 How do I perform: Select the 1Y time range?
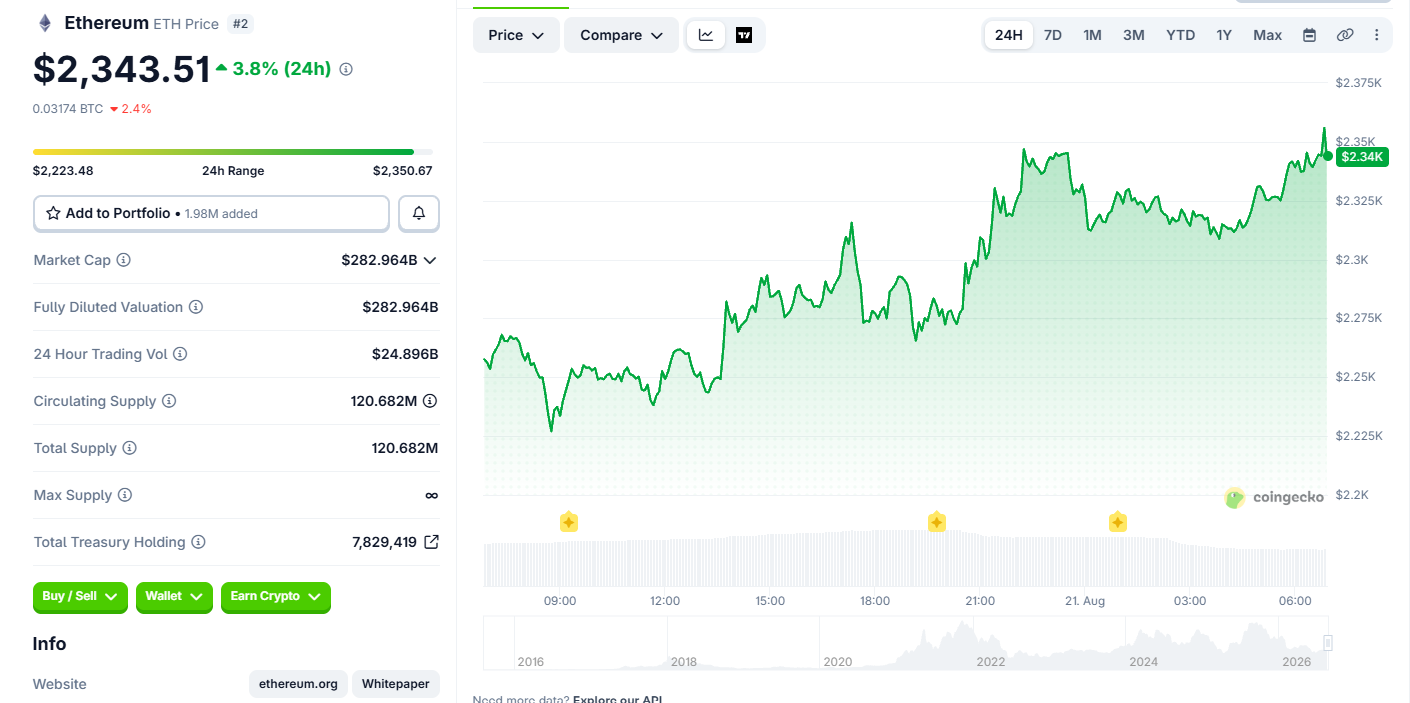(x=1224, y=35)
